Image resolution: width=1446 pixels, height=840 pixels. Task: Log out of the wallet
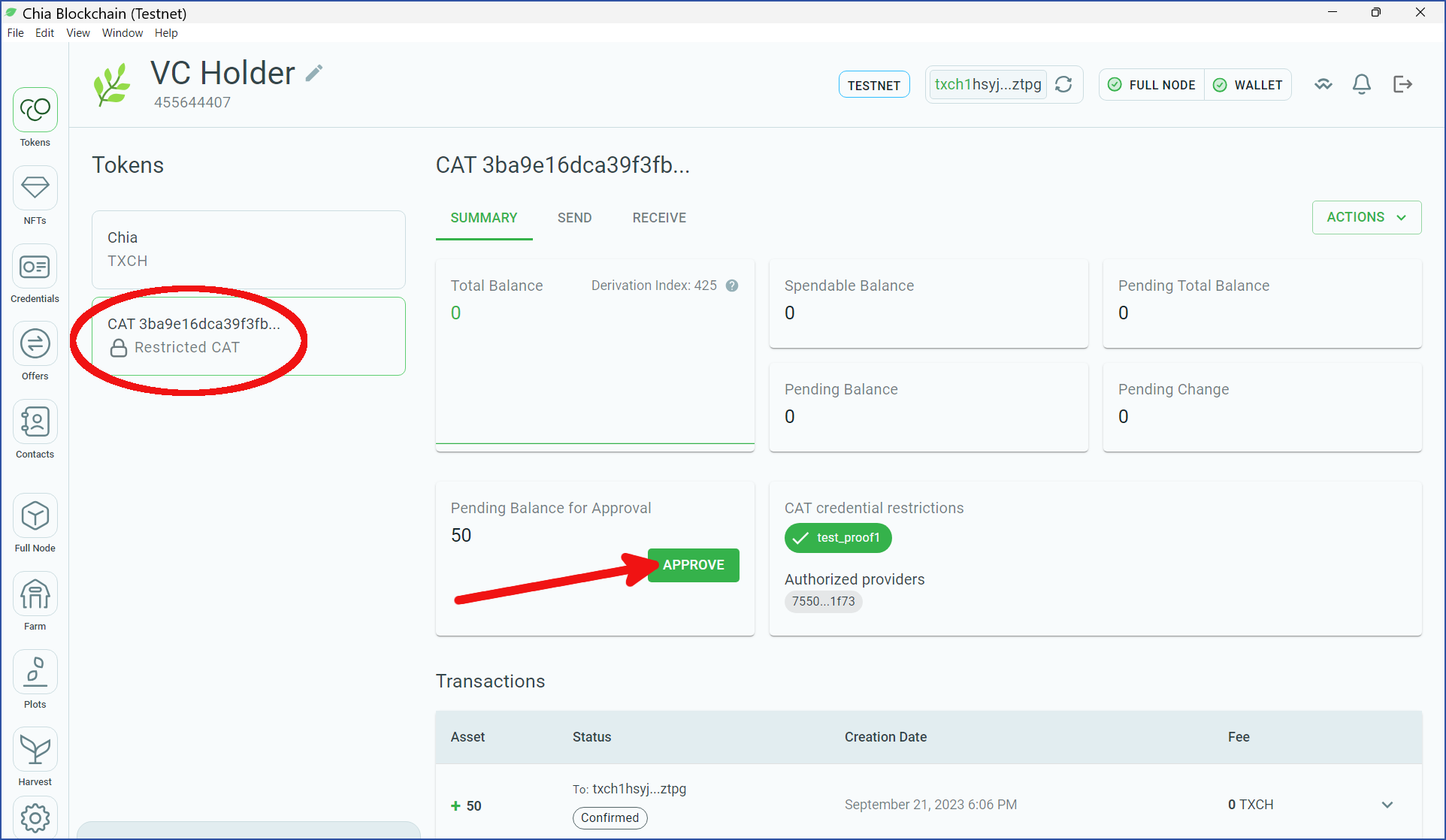pos(1402,84)
